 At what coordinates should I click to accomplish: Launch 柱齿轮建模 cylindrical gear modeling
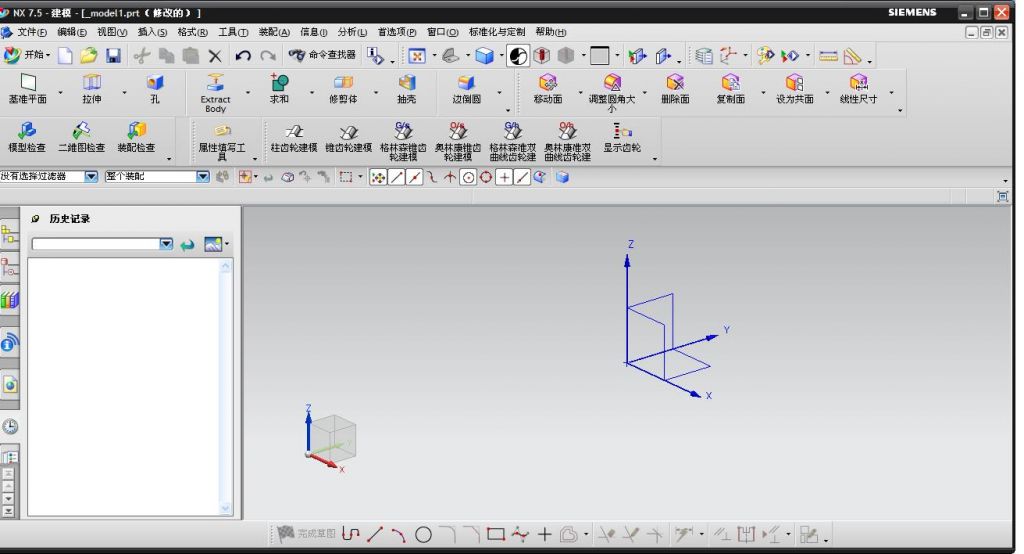(293, 135)
